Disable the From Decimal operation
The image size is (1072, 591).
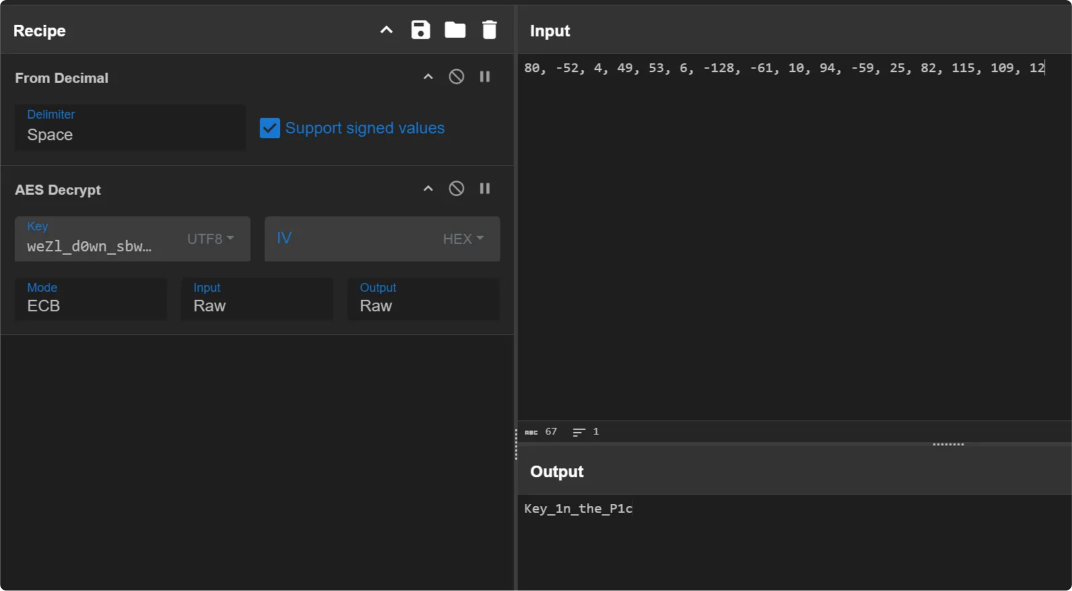(456, 77)
